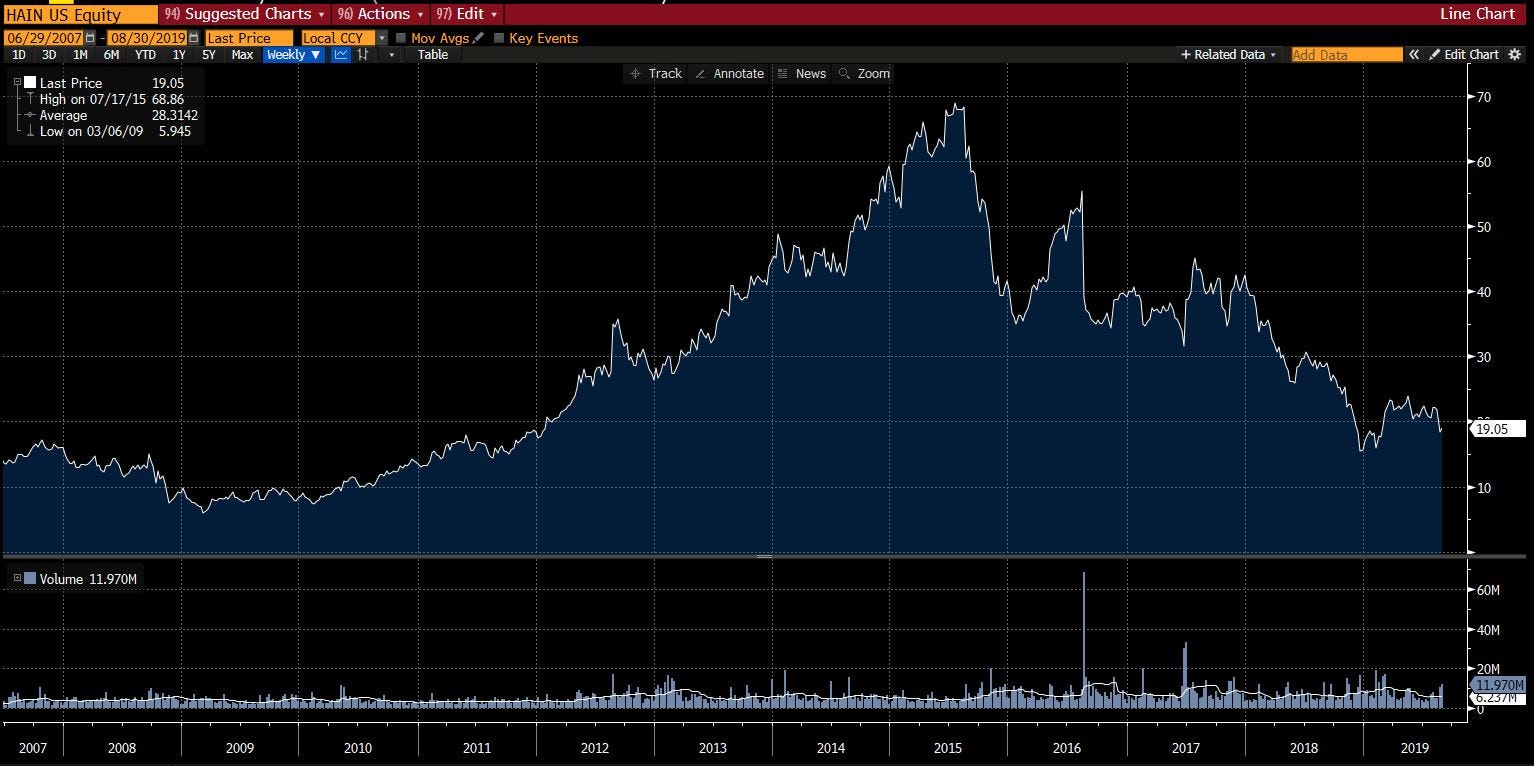Select the 1Y time range
Screen dimensions: 1534x766
coord(179,55)
